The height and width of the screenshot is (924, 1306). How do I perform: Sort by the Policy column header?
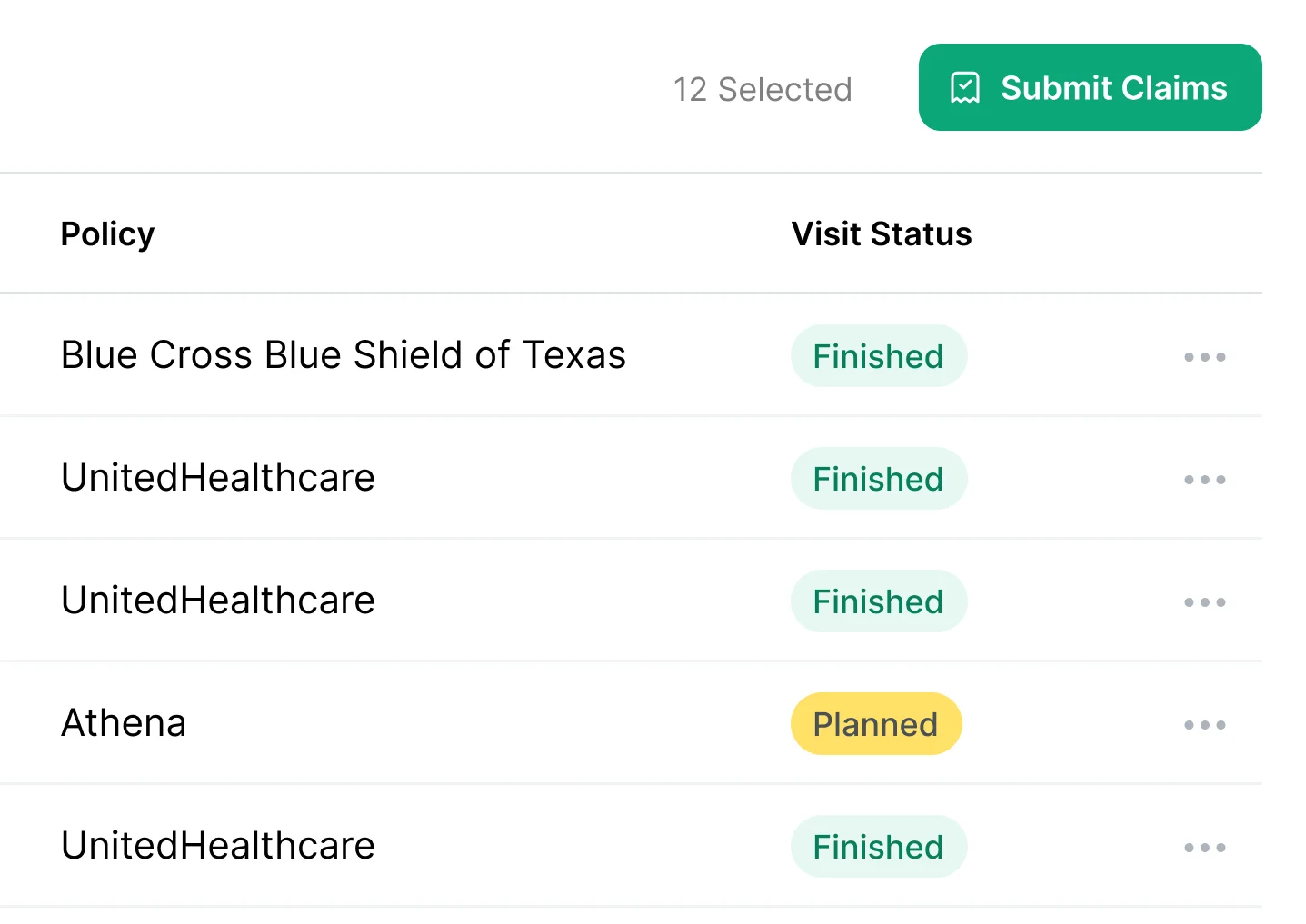coord(107,233)
